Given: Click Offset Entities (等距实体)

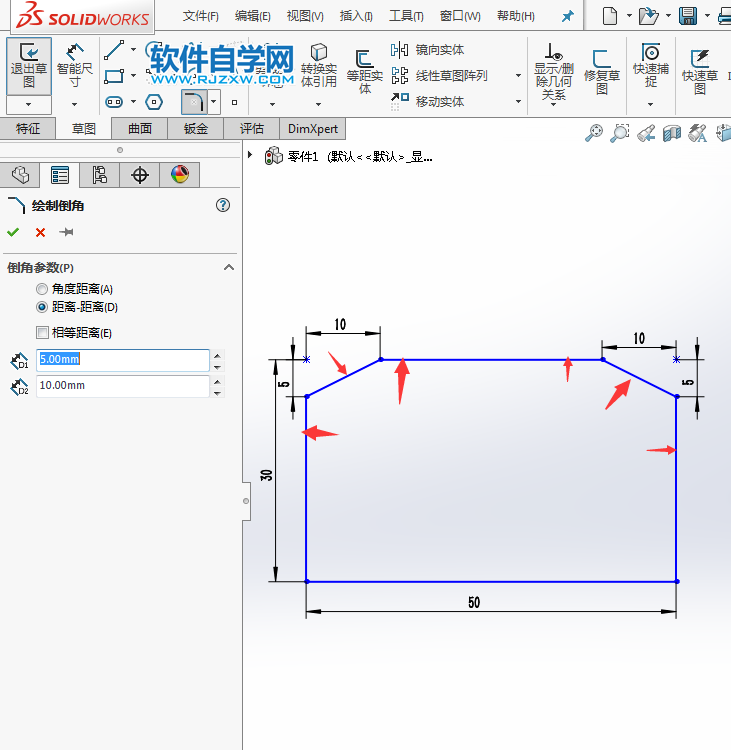Looking at the screenshot, I should point(365,72).
